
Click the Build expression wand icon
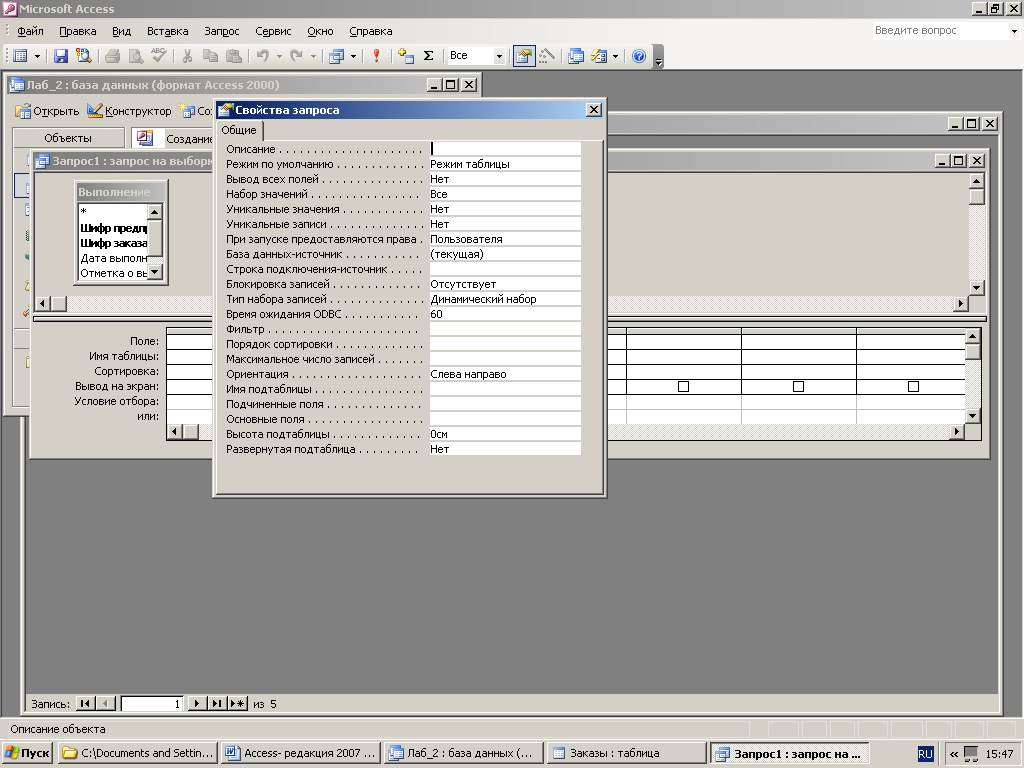(547, 56)
